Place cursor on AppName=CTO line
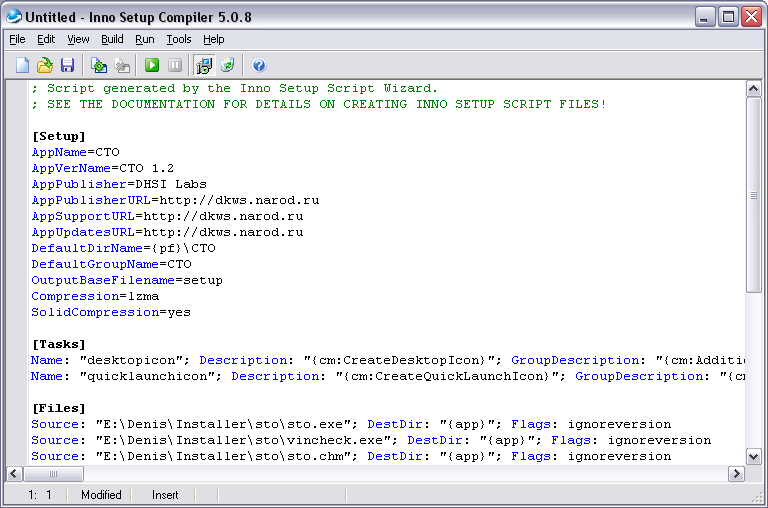 coord(75,152)
